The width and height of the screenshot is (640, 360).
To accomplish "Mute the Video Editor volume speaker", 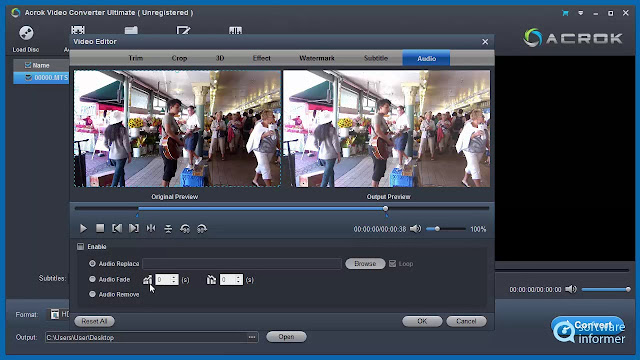I will tap(415, 229).
